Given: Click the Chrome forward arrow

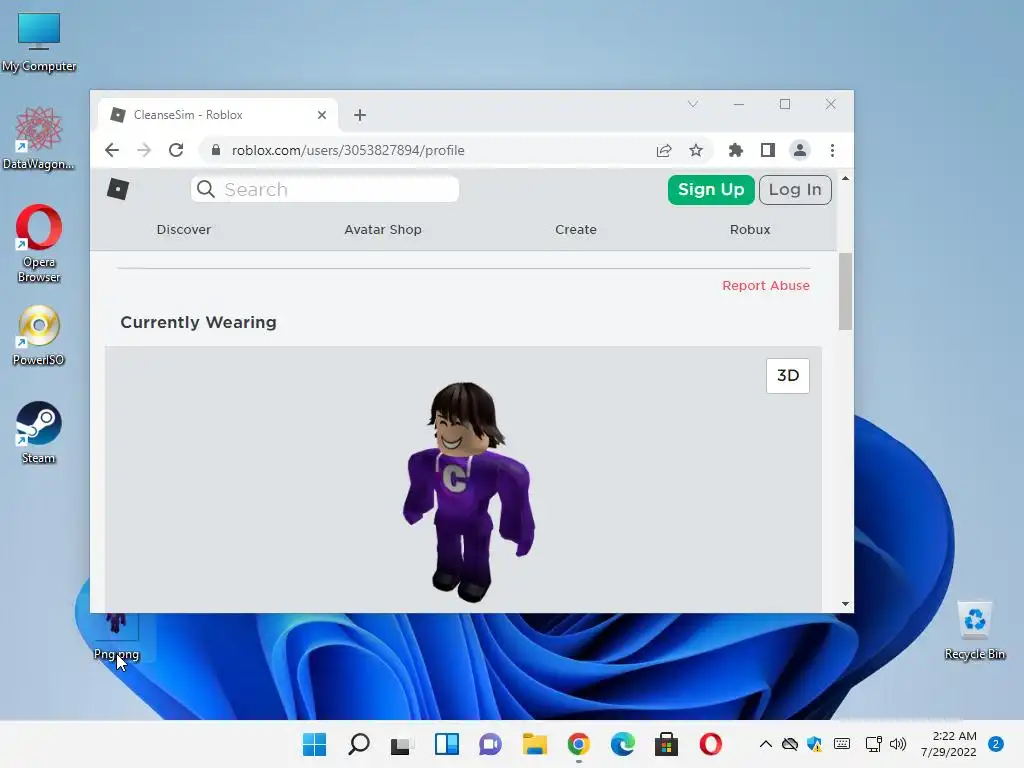Looking at the screenshot, I should tap(144, 150).
